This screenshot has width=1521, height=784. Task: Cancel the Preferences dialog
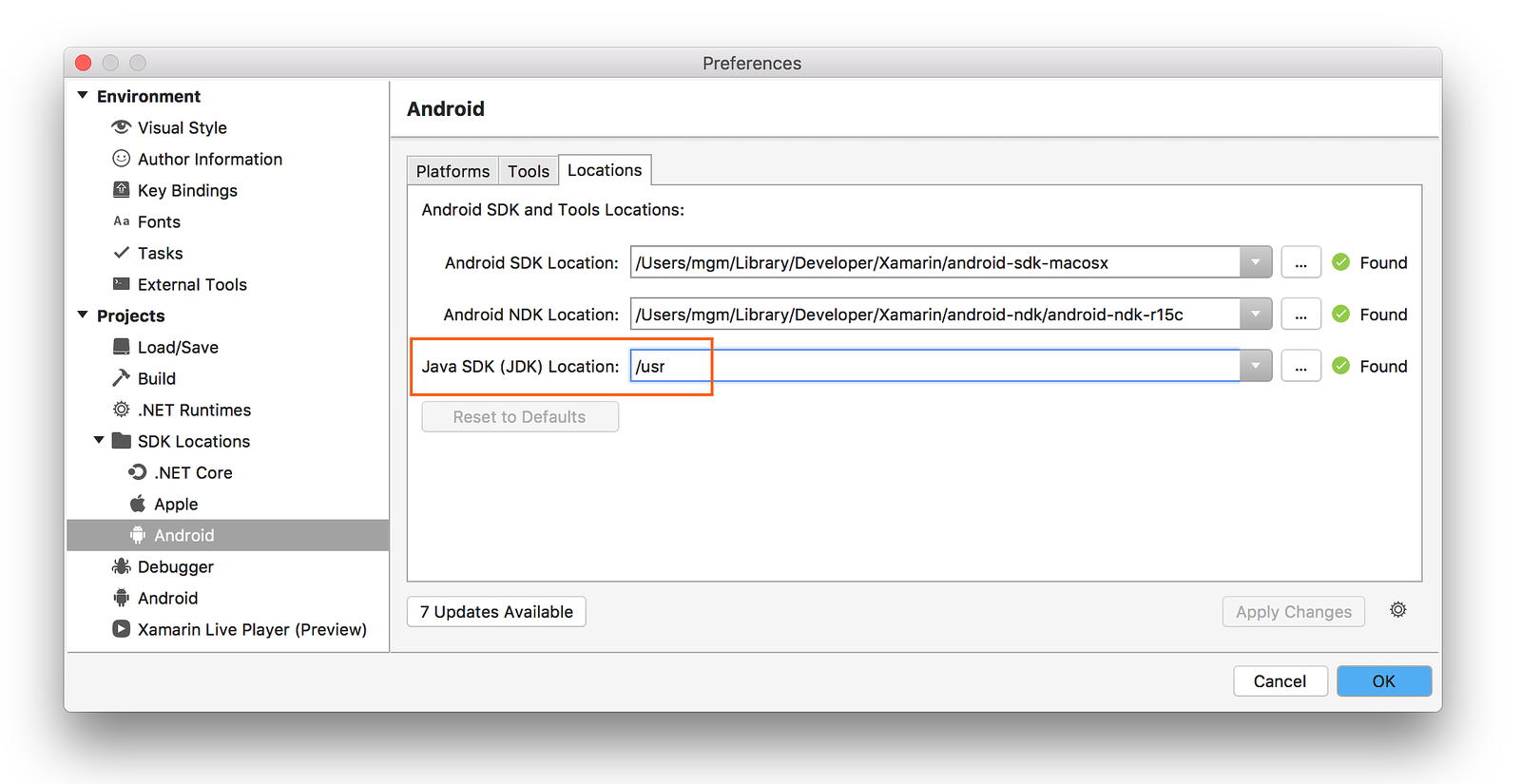[1280, 681]
